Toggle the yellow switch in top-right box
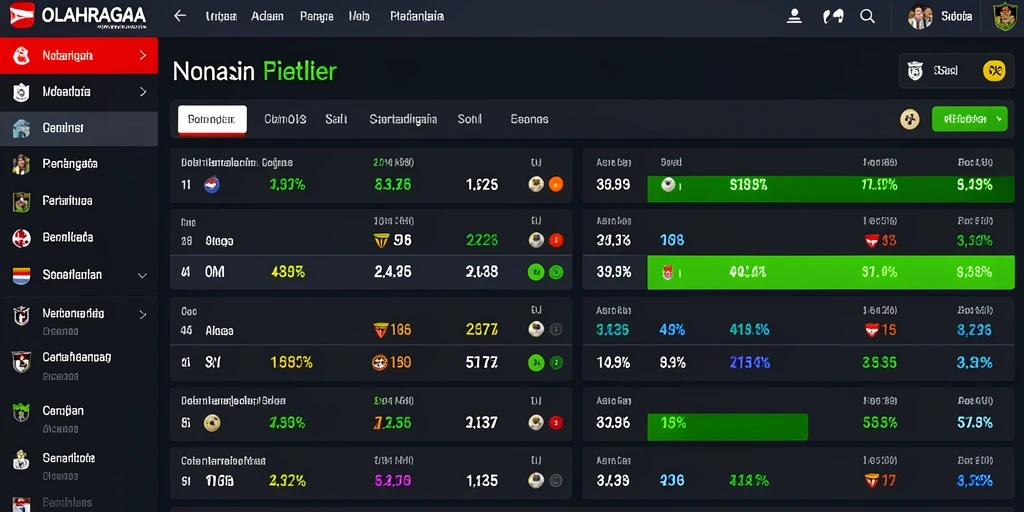Image resolution: width=1024 pixels, height=512 pixels. (993, 71)
